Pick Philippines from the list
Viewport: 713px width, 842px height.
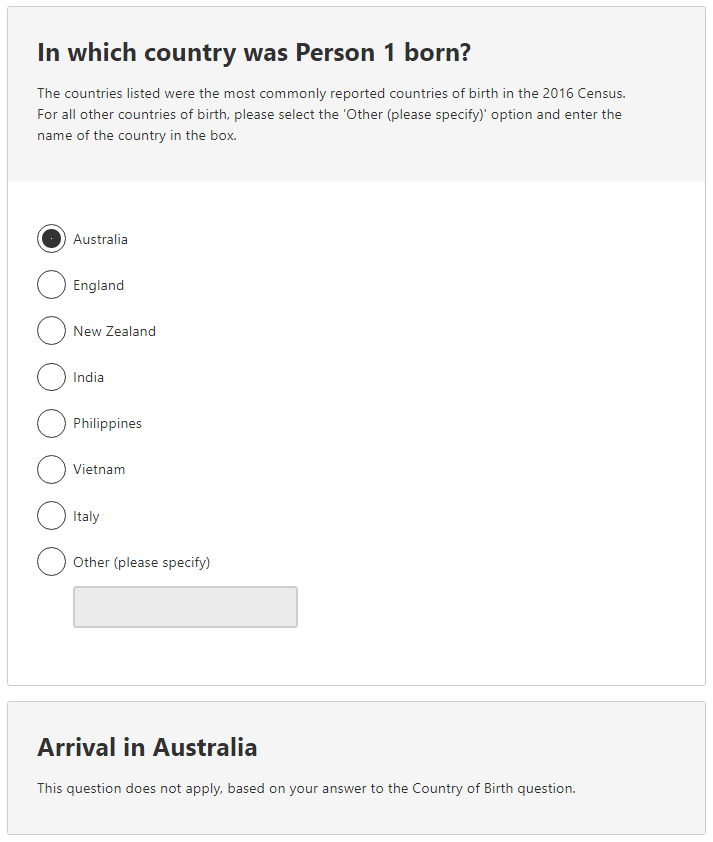click(51, 423)
